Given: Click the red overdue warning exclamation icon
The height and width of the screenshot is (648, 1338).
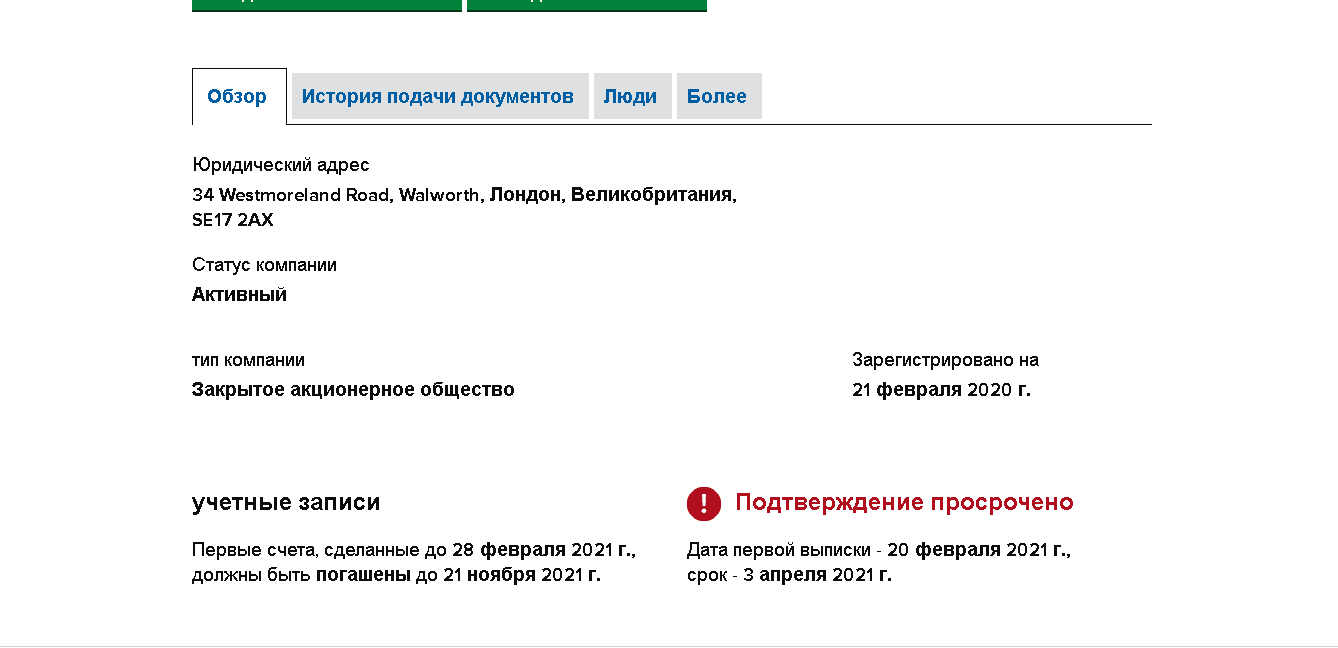Looking at the screenshot, I should tap(703, 504).
